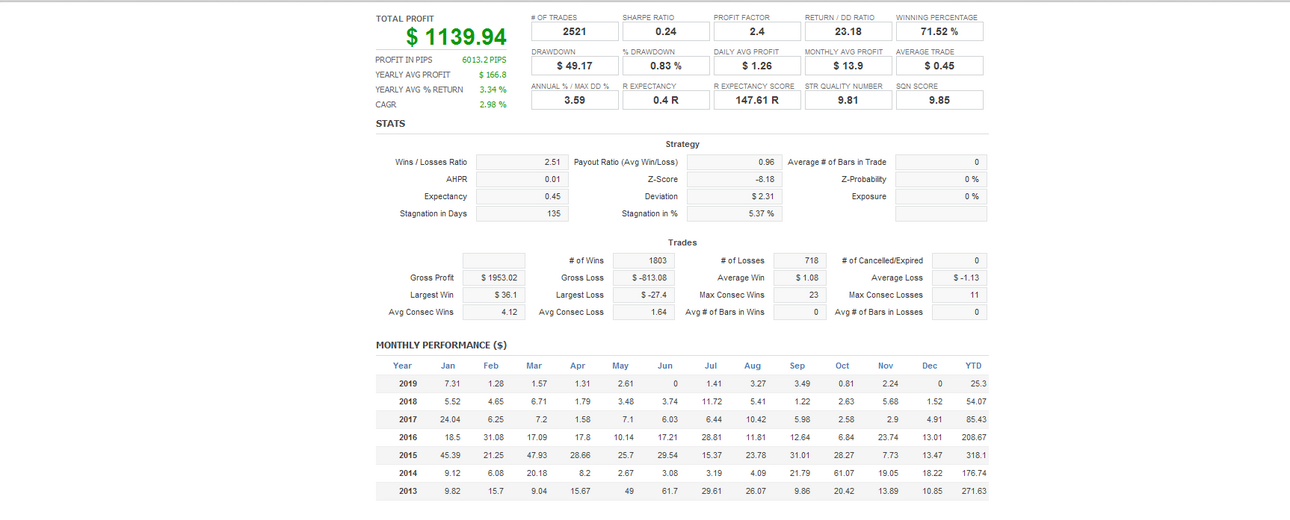Select the 6013.2 PIPS profit value

tap(484, 60)
